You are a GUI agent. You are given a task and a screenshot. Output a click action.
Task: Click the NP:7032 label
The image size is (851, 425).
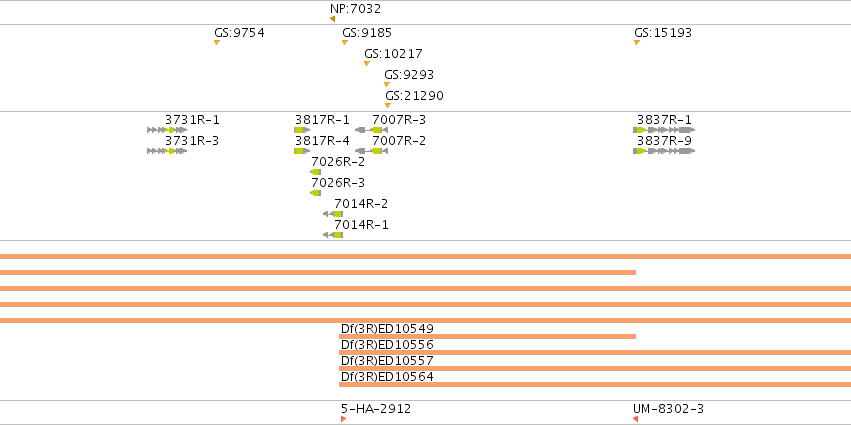(355, 9)
